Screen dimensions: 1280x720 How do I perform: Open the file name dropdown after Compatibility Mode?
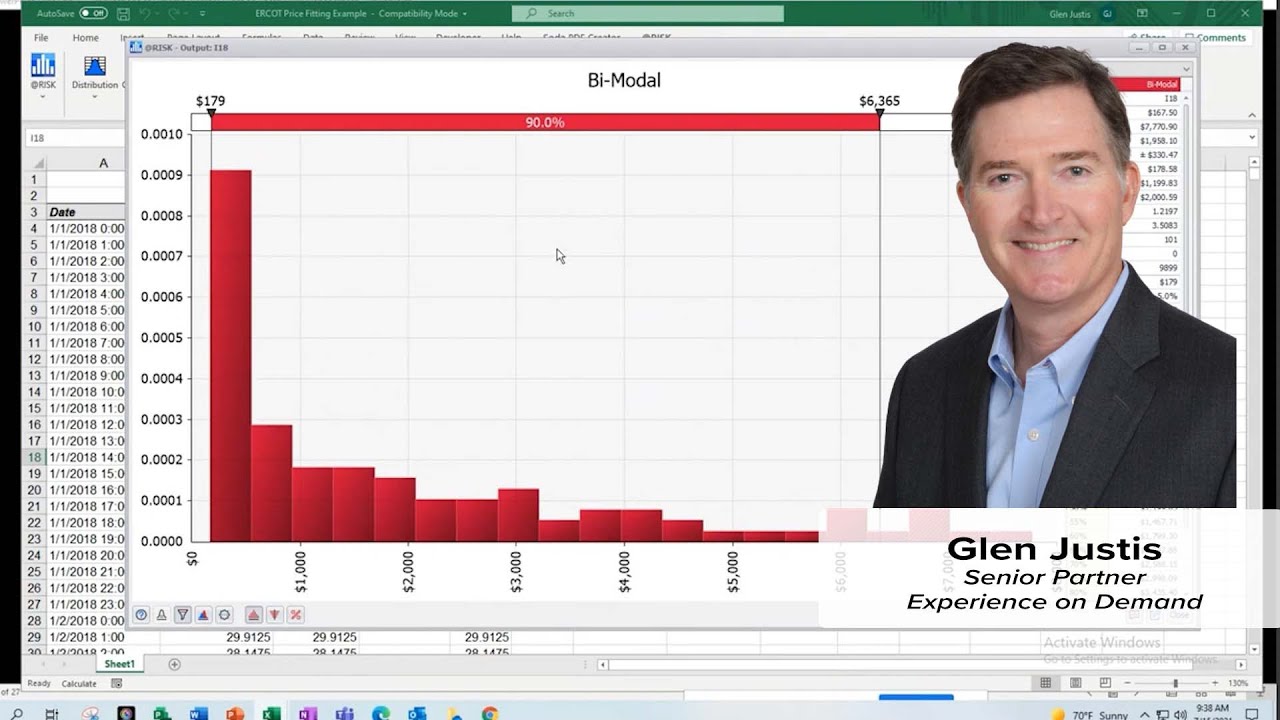click(x=464, y=14)
